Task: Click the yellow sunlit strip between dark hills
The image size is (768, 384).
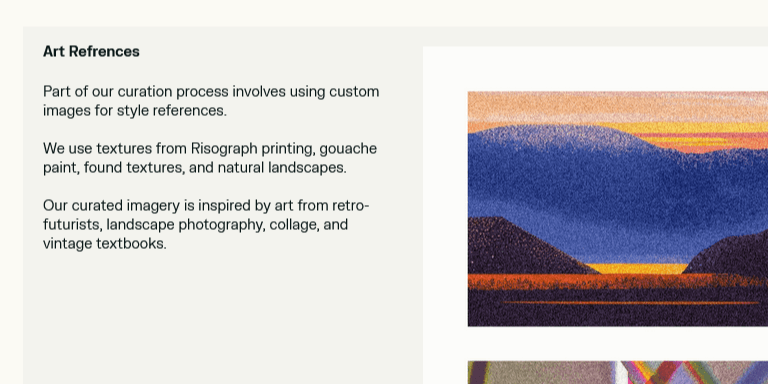Action: [637, 268]
